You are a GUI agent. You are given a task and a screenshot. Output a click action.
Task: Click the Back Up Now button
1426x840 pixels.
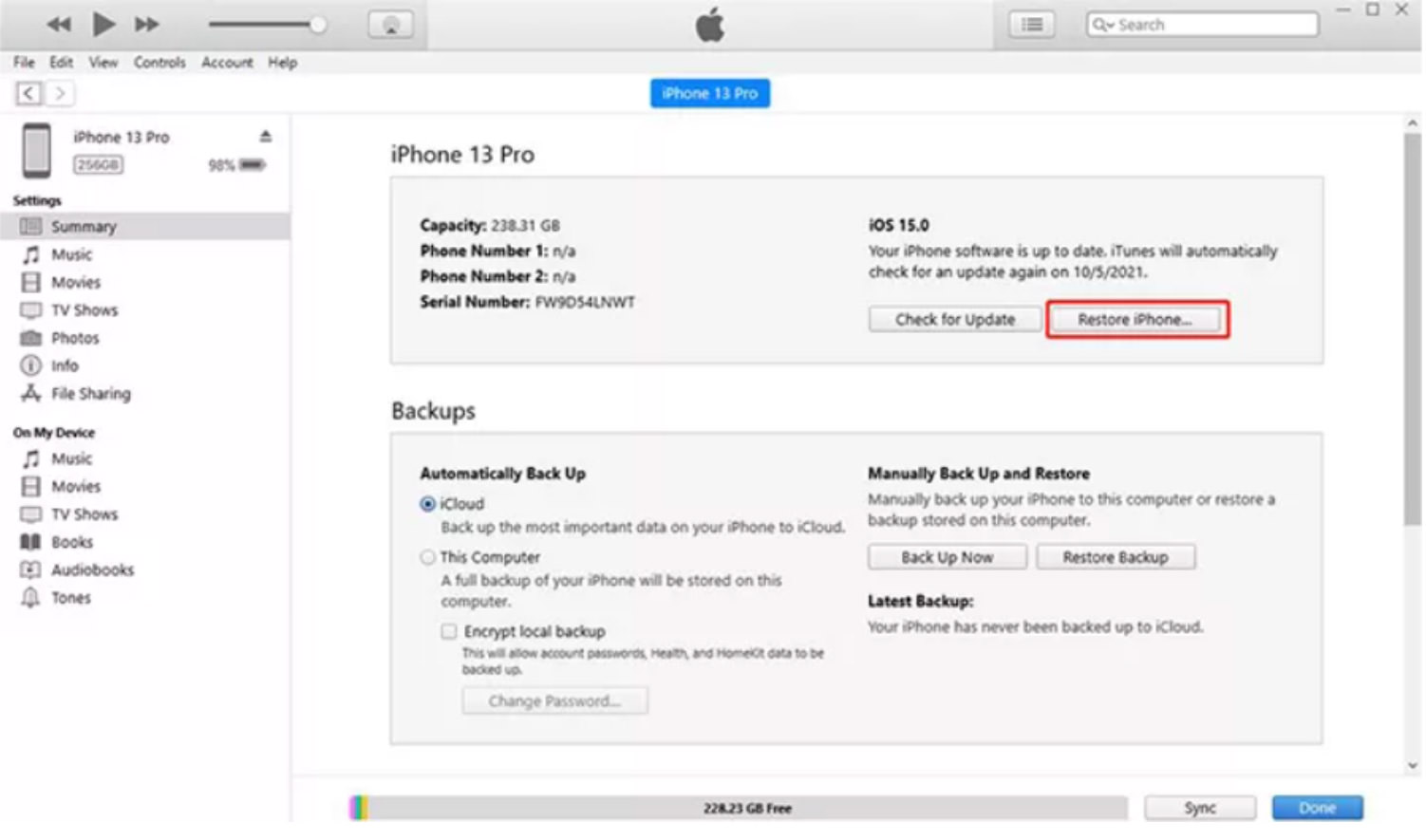pos(947,557)
